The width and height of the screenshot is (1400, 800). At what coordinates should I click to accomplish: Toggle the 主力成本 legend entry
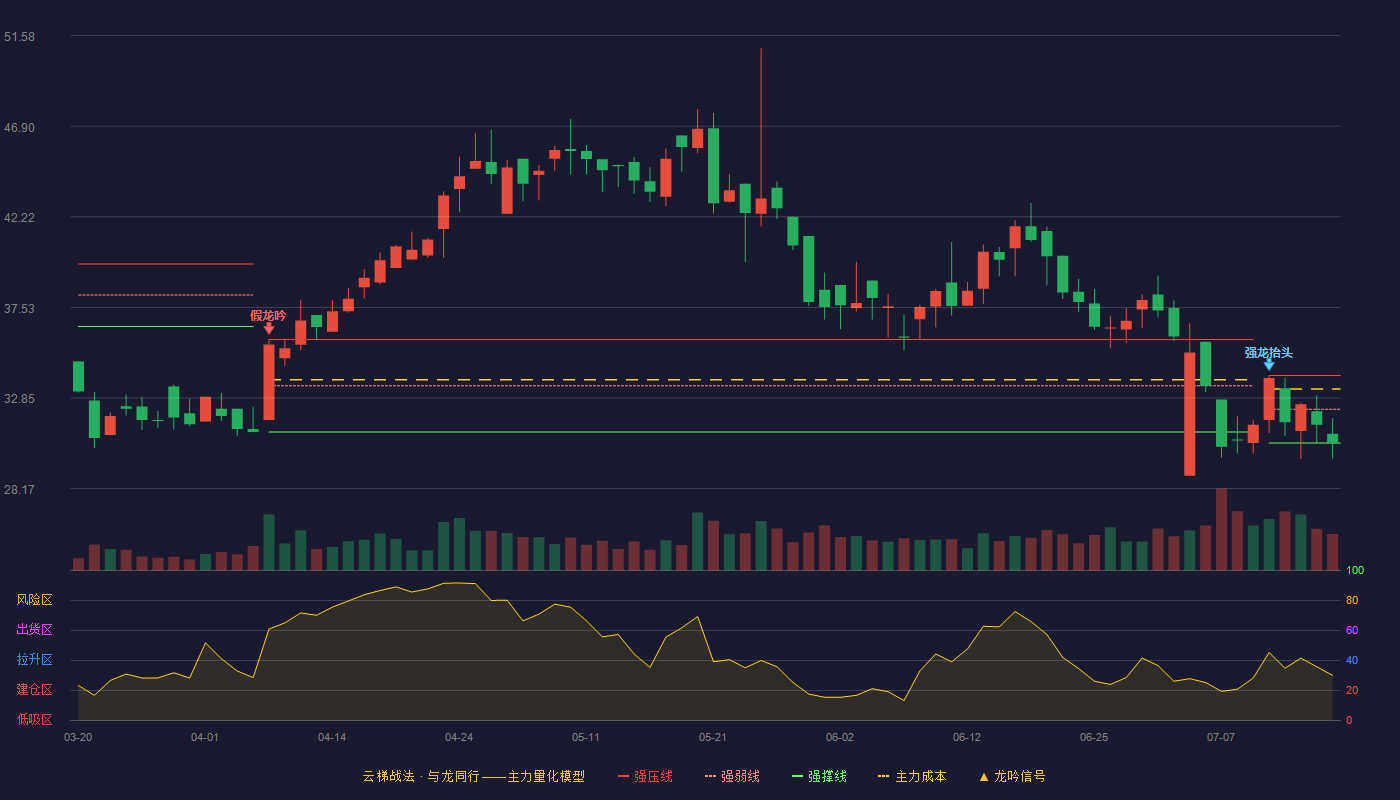(912, 776)
